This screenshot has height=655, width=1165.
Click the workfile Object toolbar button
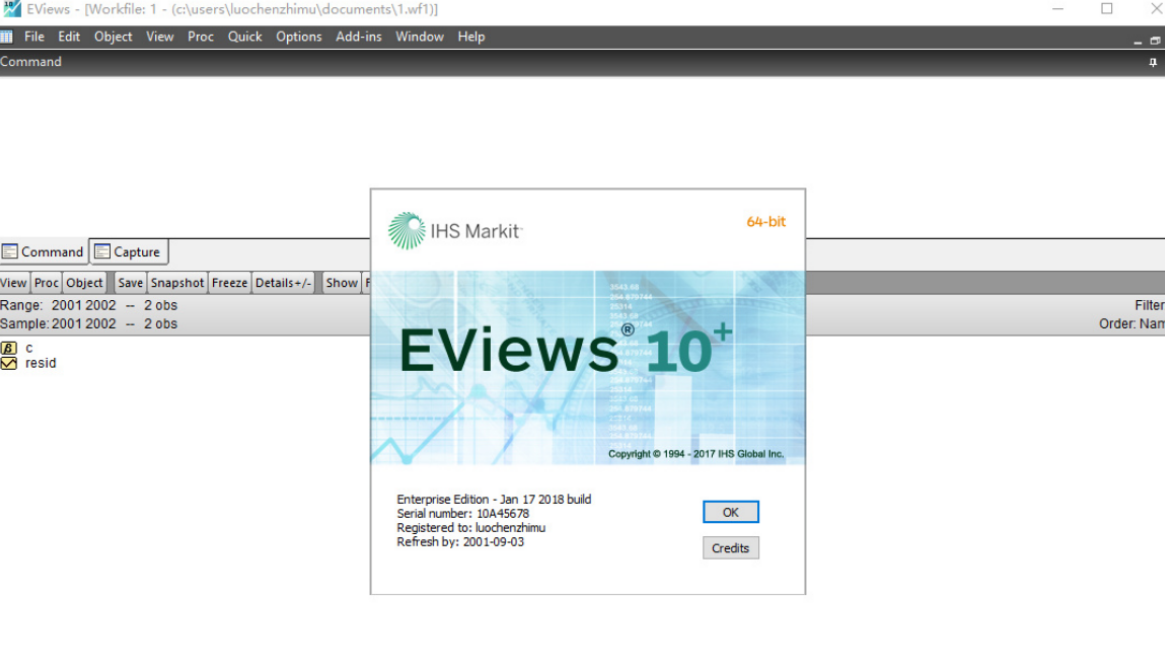coord(84,283)
